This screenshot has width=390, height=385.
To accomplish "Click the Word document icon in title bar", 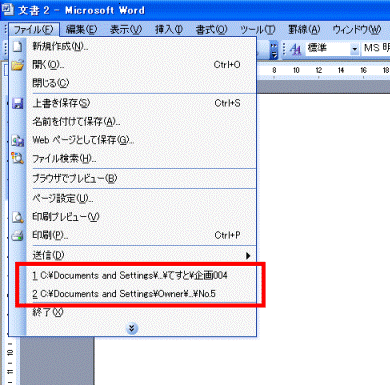I will point(7,10).
